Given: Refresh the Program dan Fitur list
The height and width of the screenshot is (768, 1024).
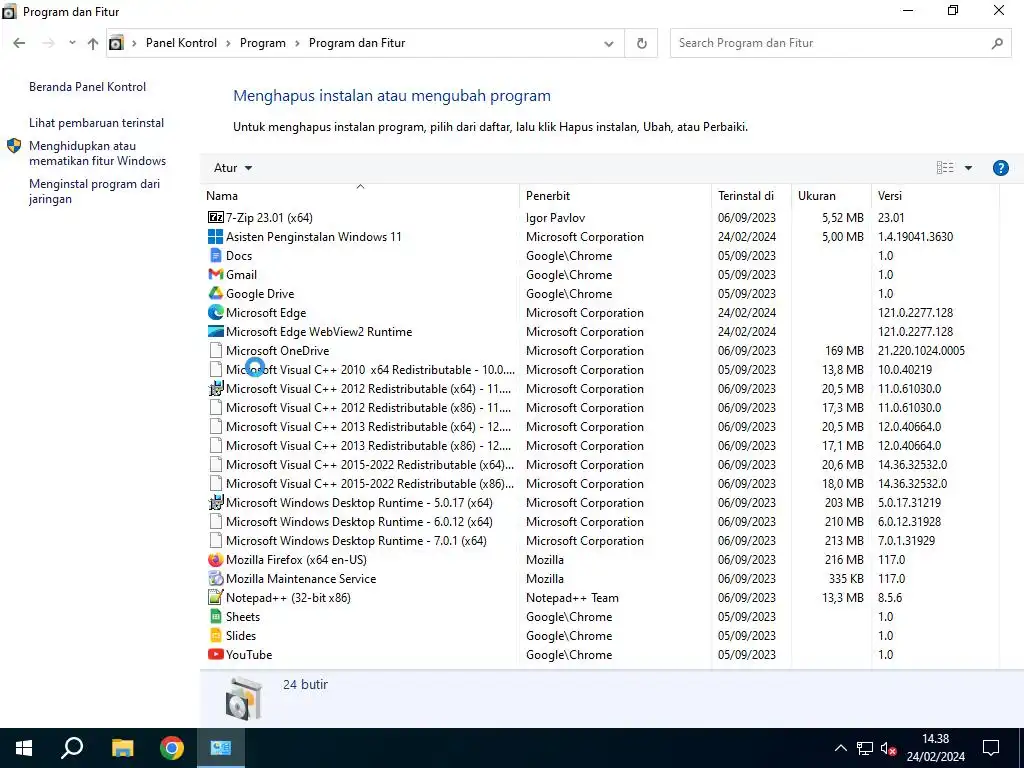Looking at the screenshot, I should click(x=641, y=43).
